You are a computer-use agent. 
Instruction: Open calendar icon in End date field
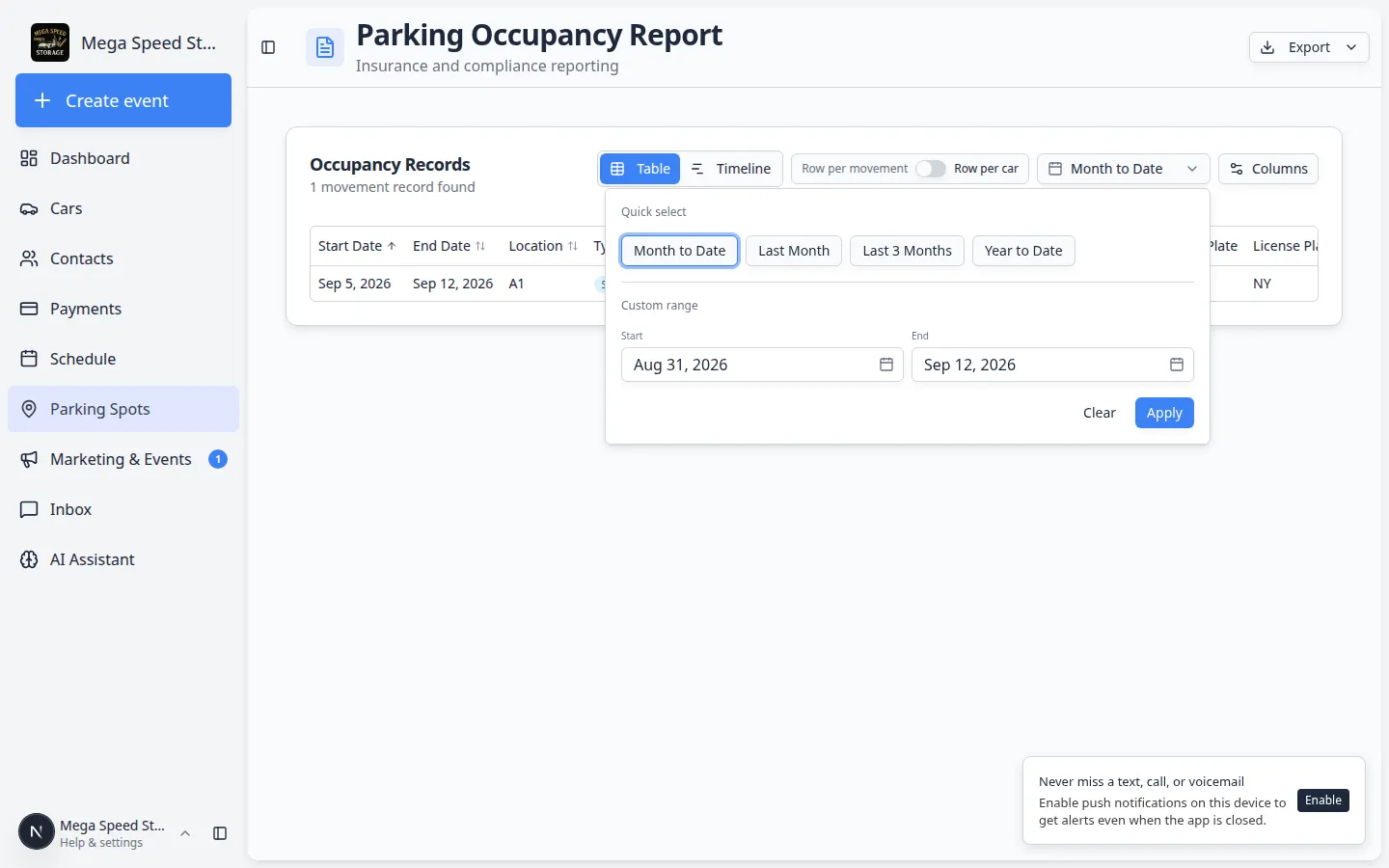(x=1177, y=365)
